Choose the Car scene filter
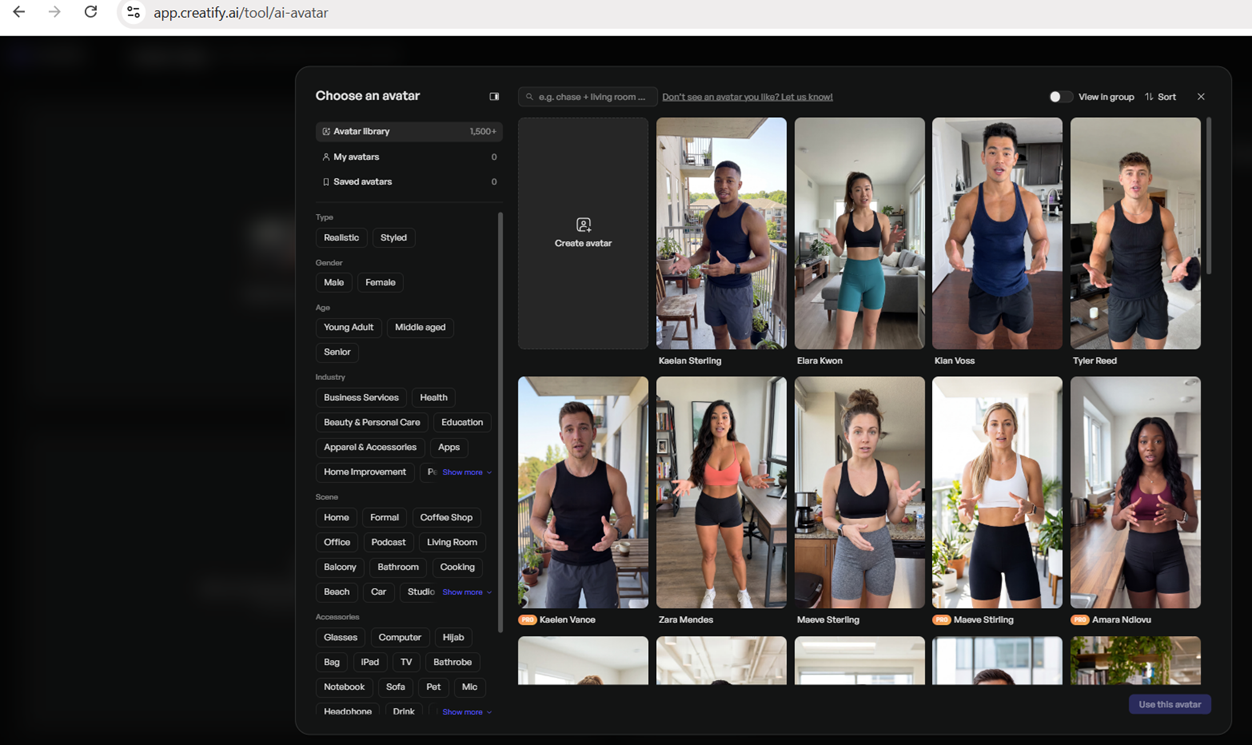 click(378, 592)
